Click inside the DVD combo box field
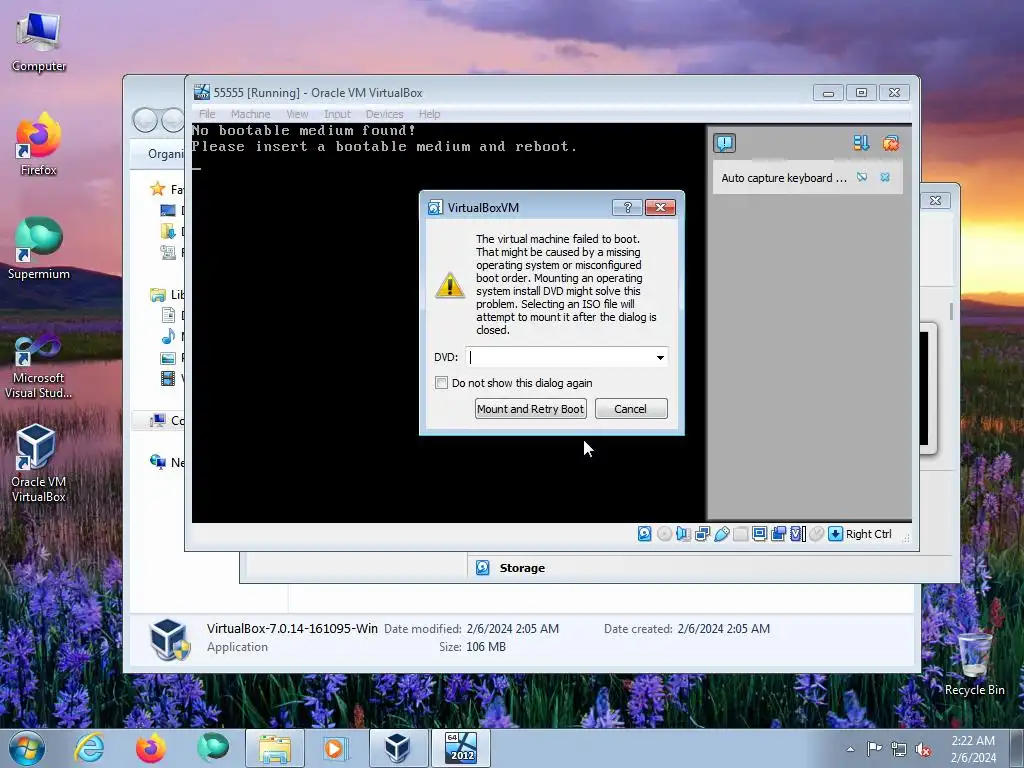Image resolution: width=1024 pixels, height=768 pixels. (566, 357)
